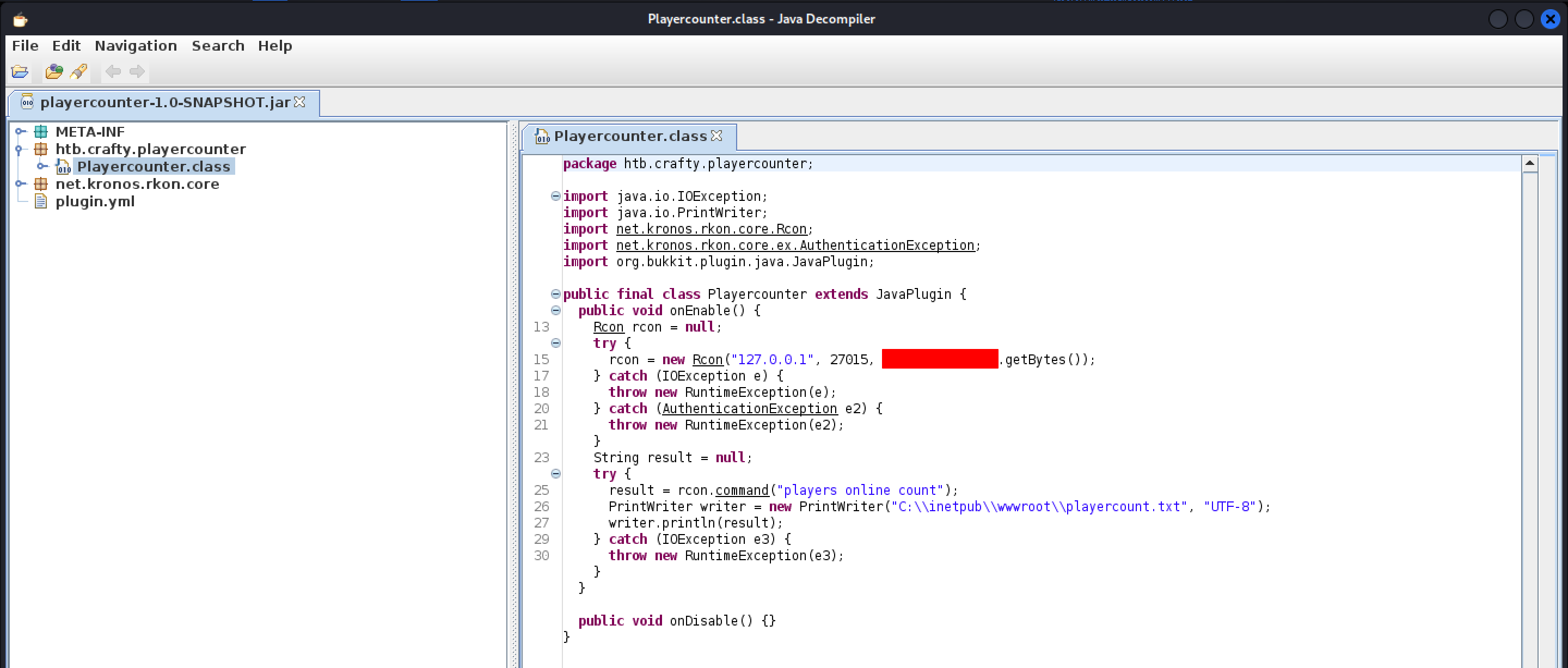The image size is (1568, 668).
Task: Expand the net.kronos.rkon.core package
Action: tap(20, 184)
